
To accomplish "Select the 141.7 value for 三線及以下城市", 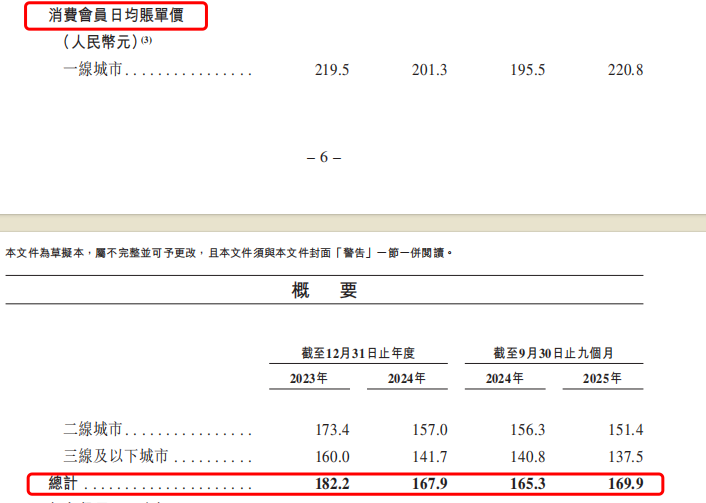I will tap(429, 456).
